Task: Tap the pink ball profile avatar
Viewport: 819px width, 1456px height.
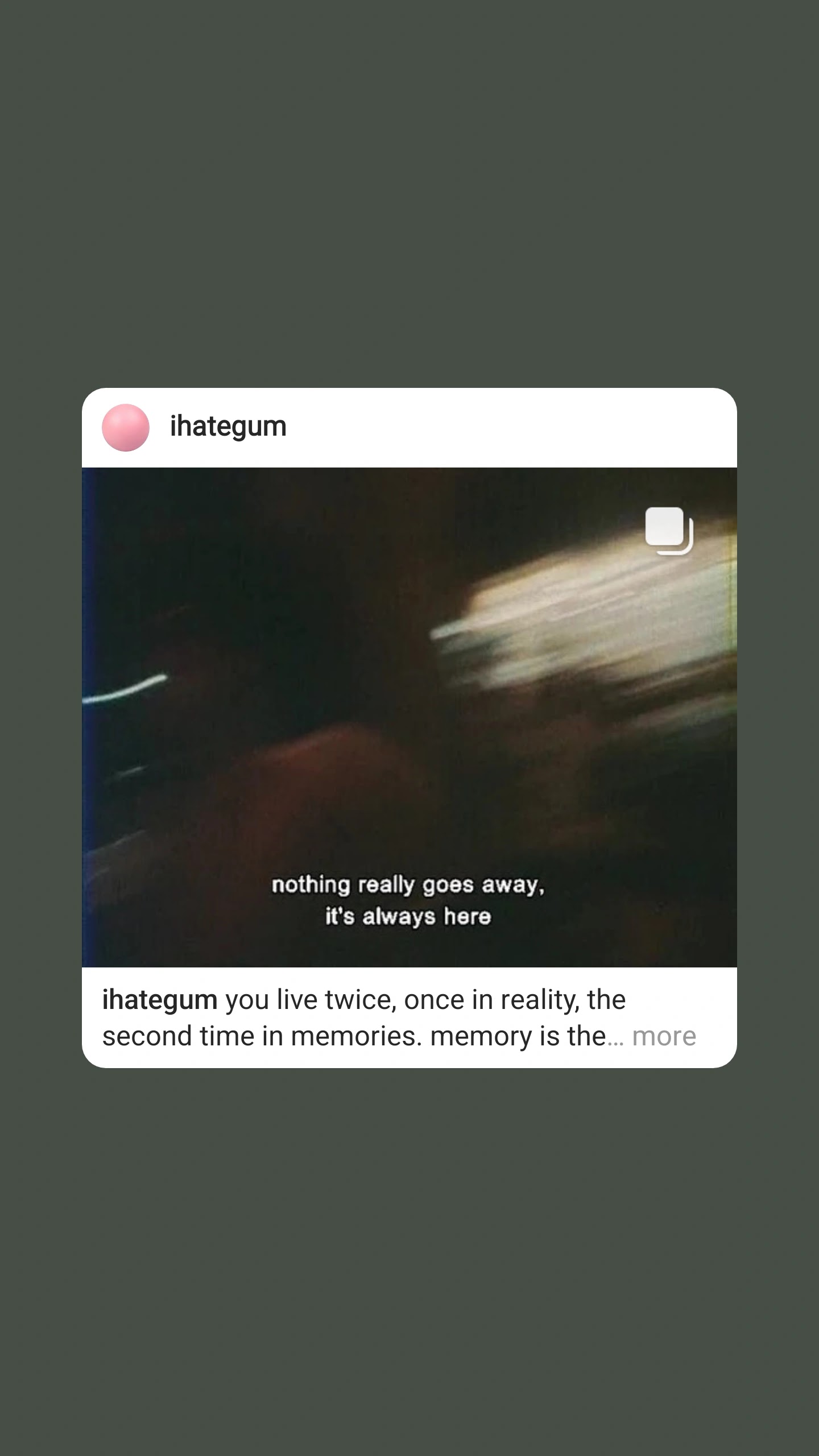Action: [x=126, y=428]
